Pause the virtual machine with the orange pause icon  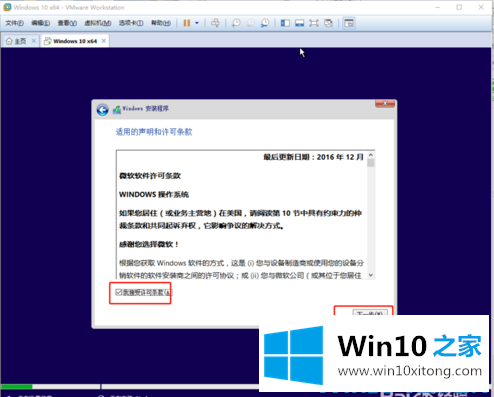[187, 23]
